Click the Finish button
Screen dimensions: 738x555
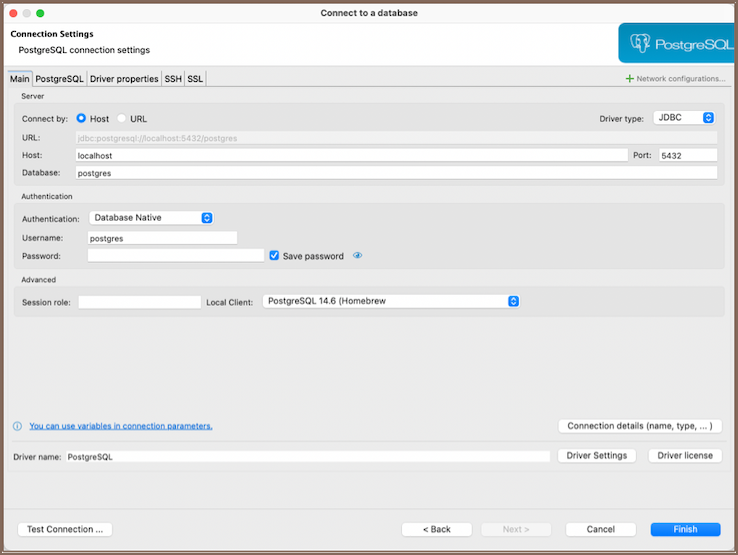pos(685,530)
